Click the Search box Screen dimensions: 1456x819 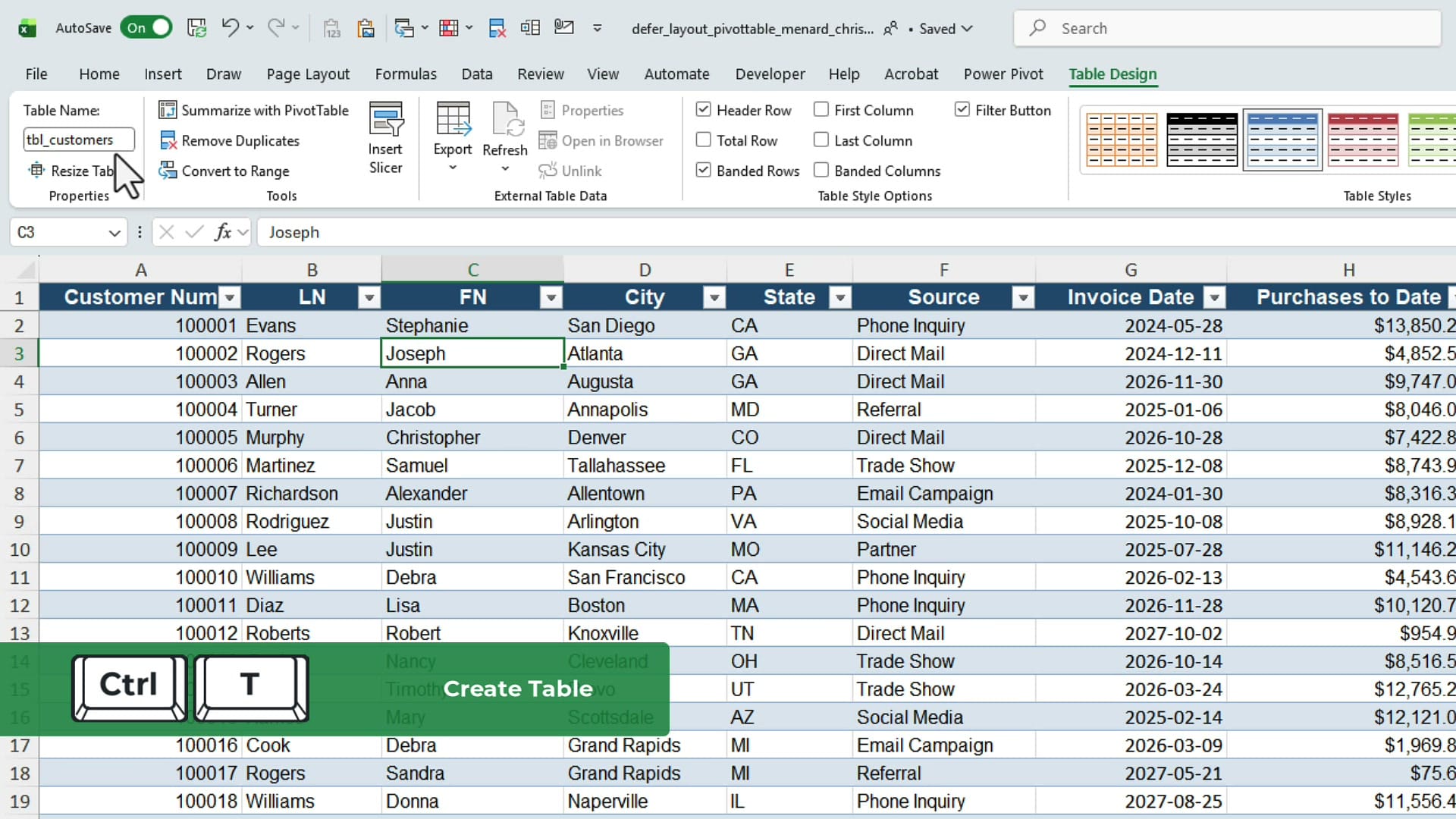(1227, 28)
